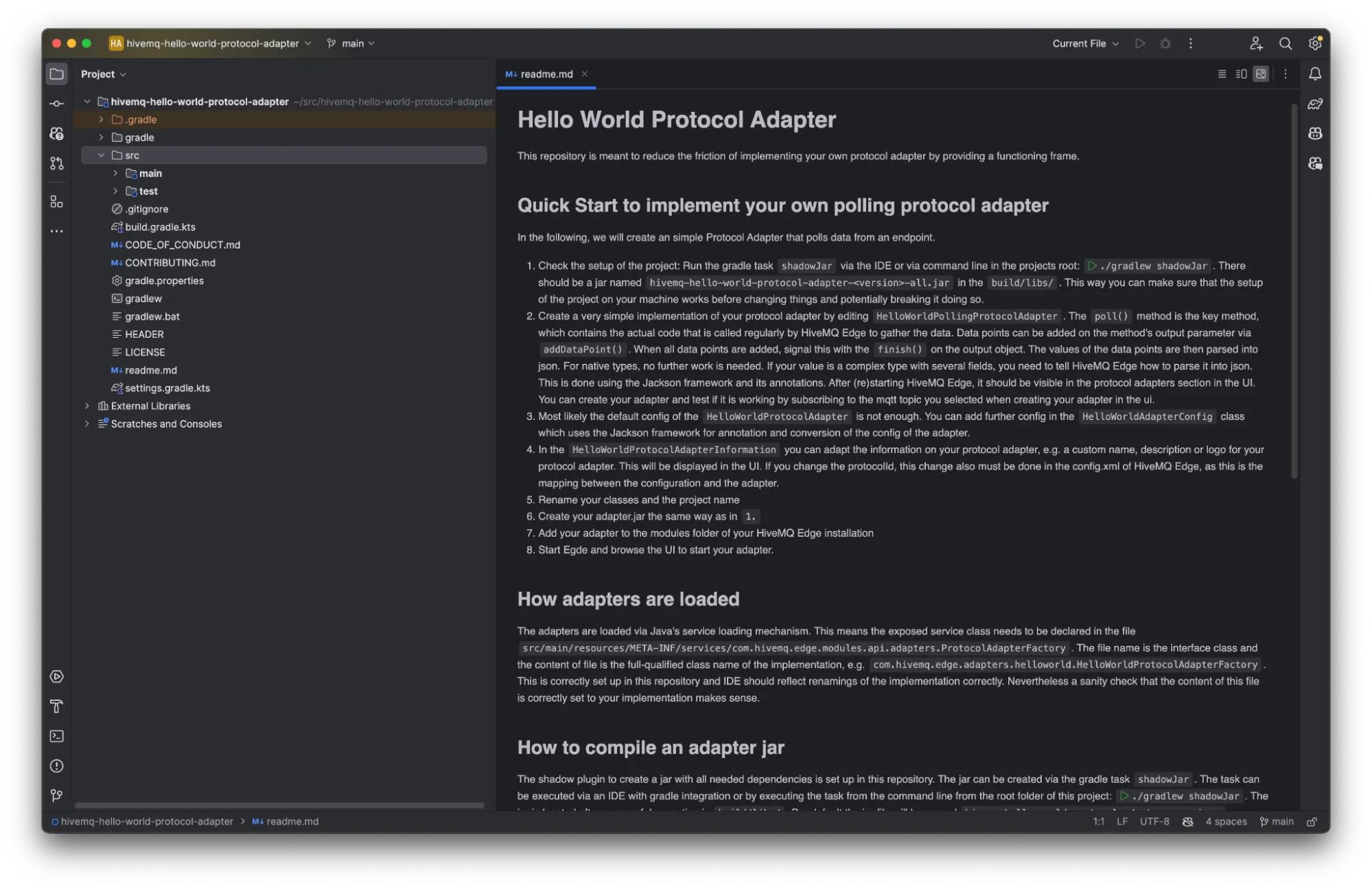Open the Pull Requests tool window icon

[x=57, y=163]
